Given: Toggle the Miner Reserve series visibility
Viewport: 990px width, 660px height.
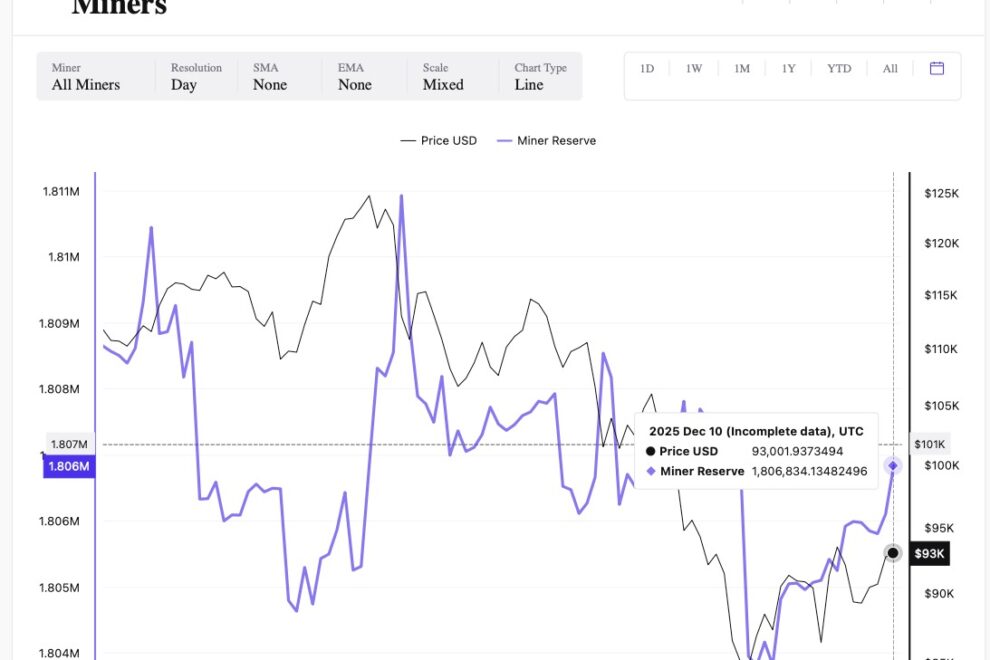Looking at the screenshot, I should point(546,140).
